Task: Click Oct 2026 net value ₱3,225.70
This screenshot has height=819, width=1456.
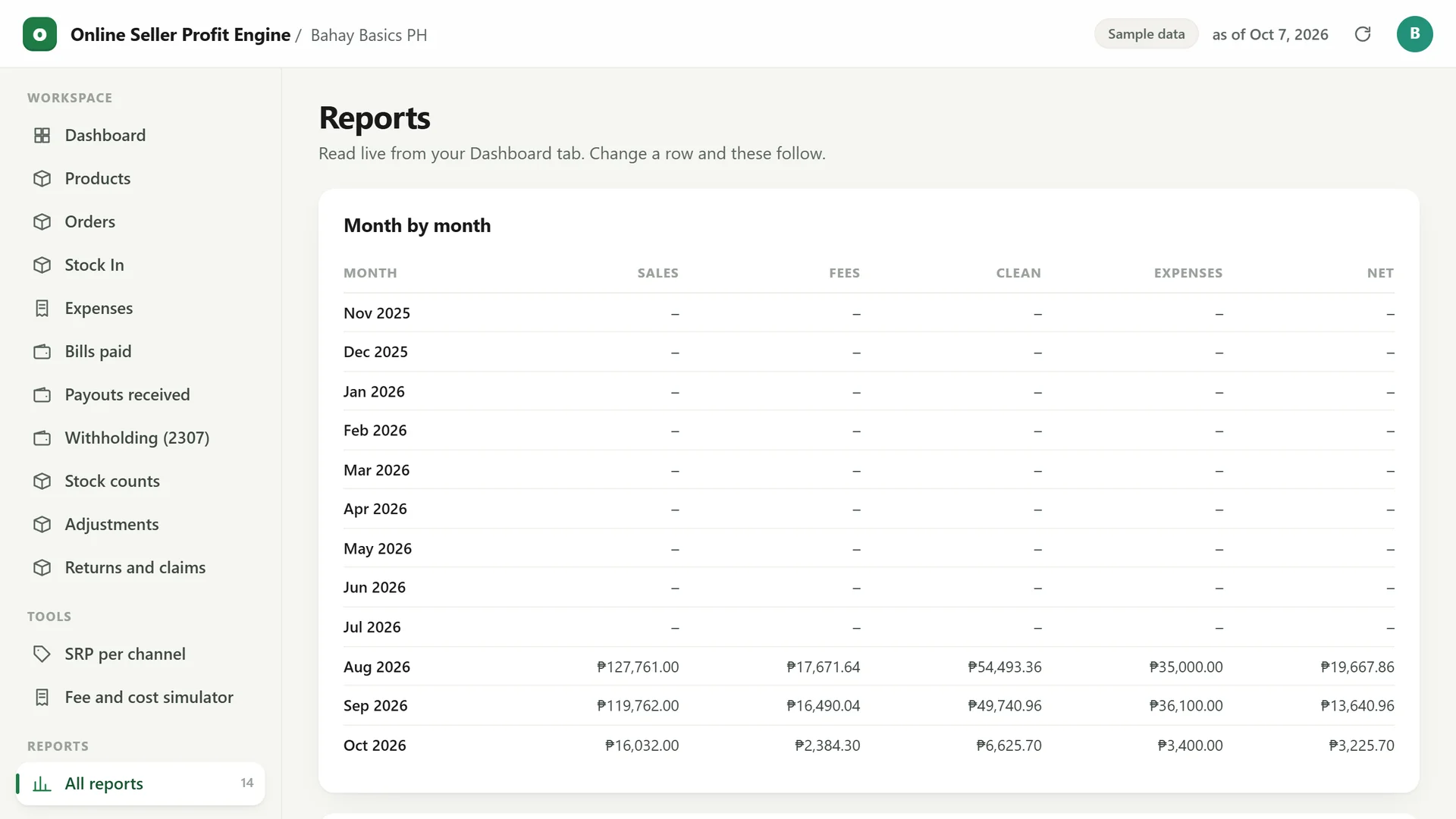Action: pyautogui.click(x=1361, y=745)
